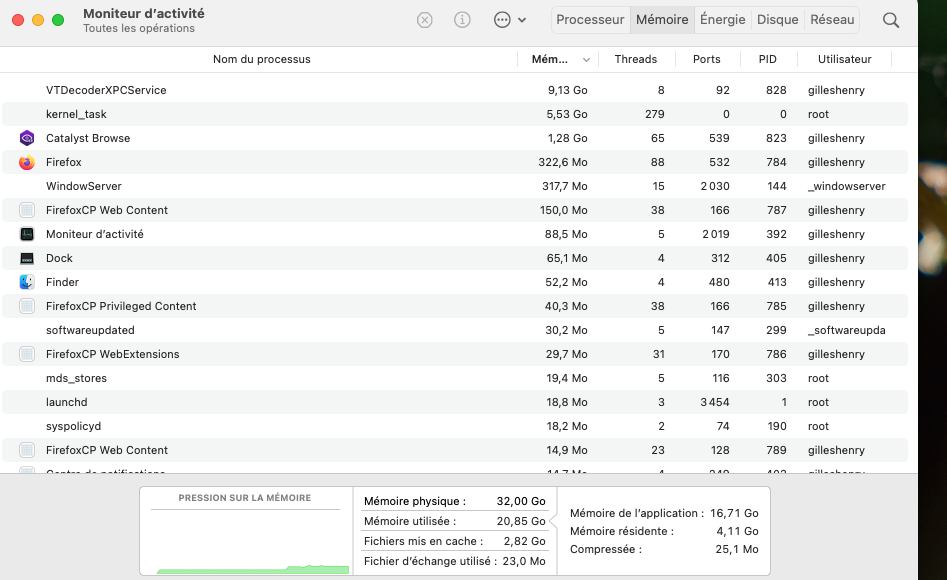This screenshot has width=947, height=580.
Task: Click the 3 454 ports value for launchd
Action: [715, 402]
